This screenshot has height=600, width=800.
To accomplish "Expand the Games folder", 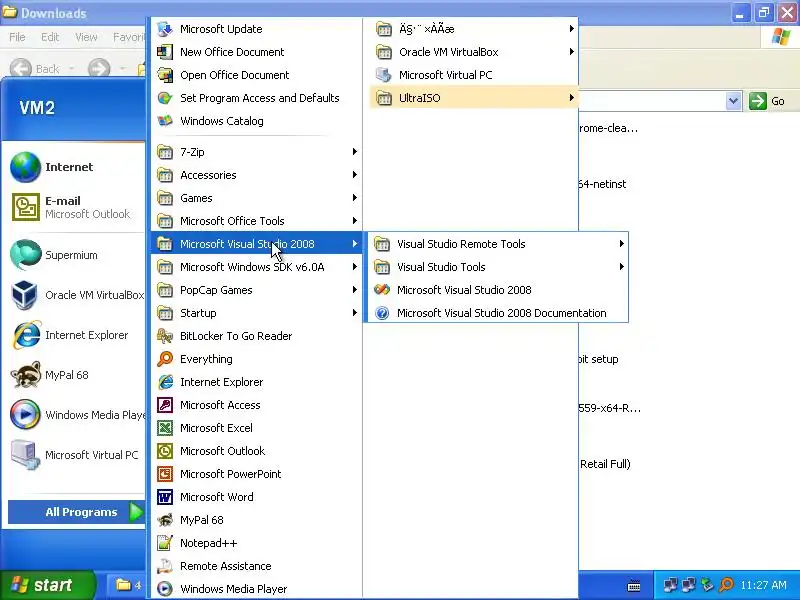I will (x=257, y=197).
